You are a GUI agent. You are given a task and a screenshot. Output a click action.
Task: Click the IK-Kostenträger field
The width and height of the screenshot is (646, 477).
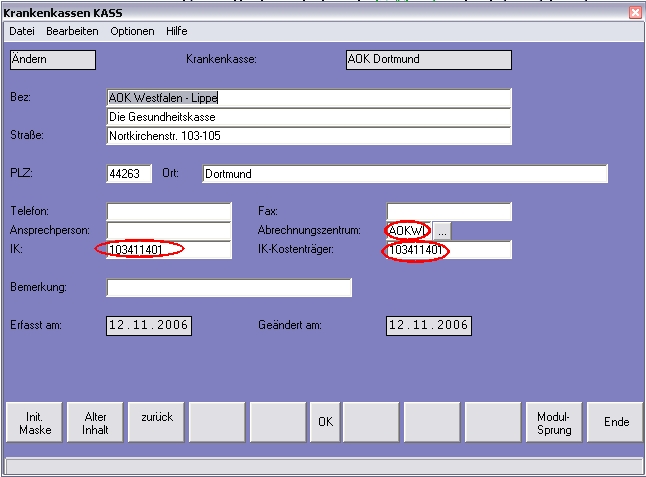point(449,250)
